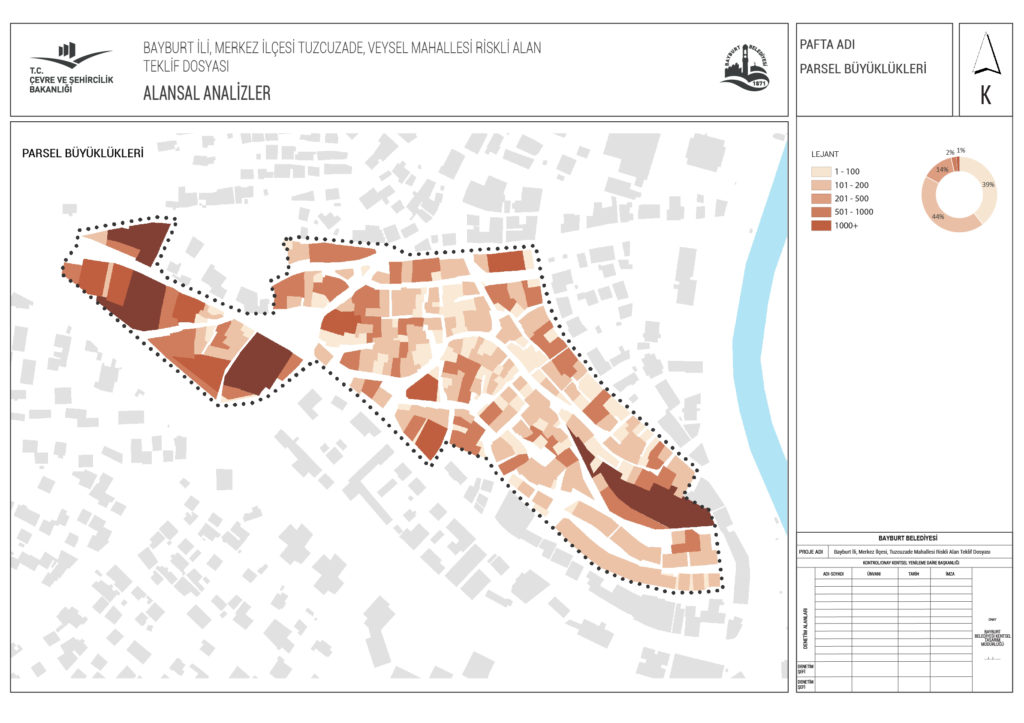
Task: Select the 101 - 200 legend swatch
Action: point(823,186)
